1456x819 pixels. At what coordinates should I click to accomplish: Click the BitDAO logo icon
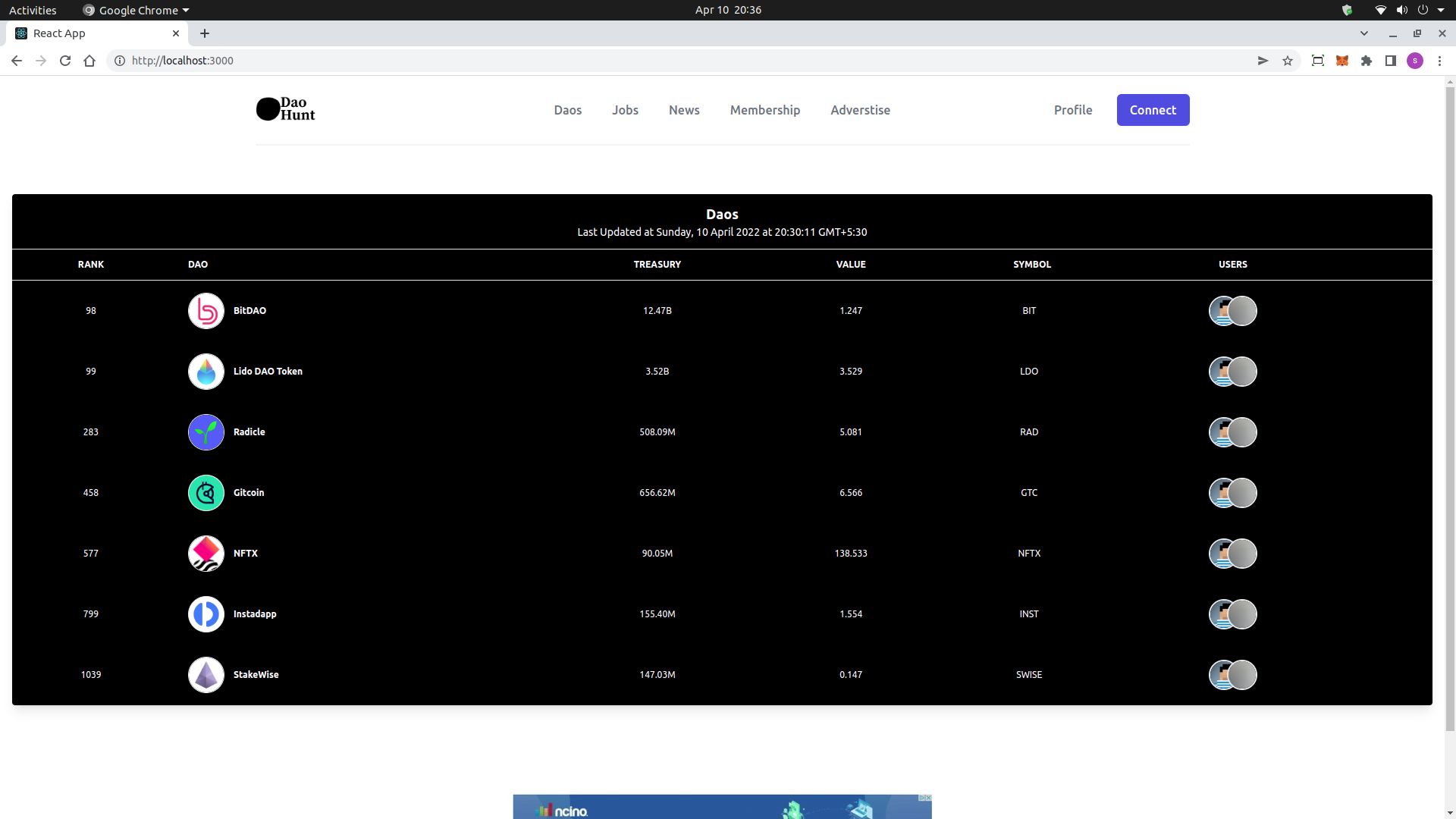pyautogui.click(x=206, y=311)
